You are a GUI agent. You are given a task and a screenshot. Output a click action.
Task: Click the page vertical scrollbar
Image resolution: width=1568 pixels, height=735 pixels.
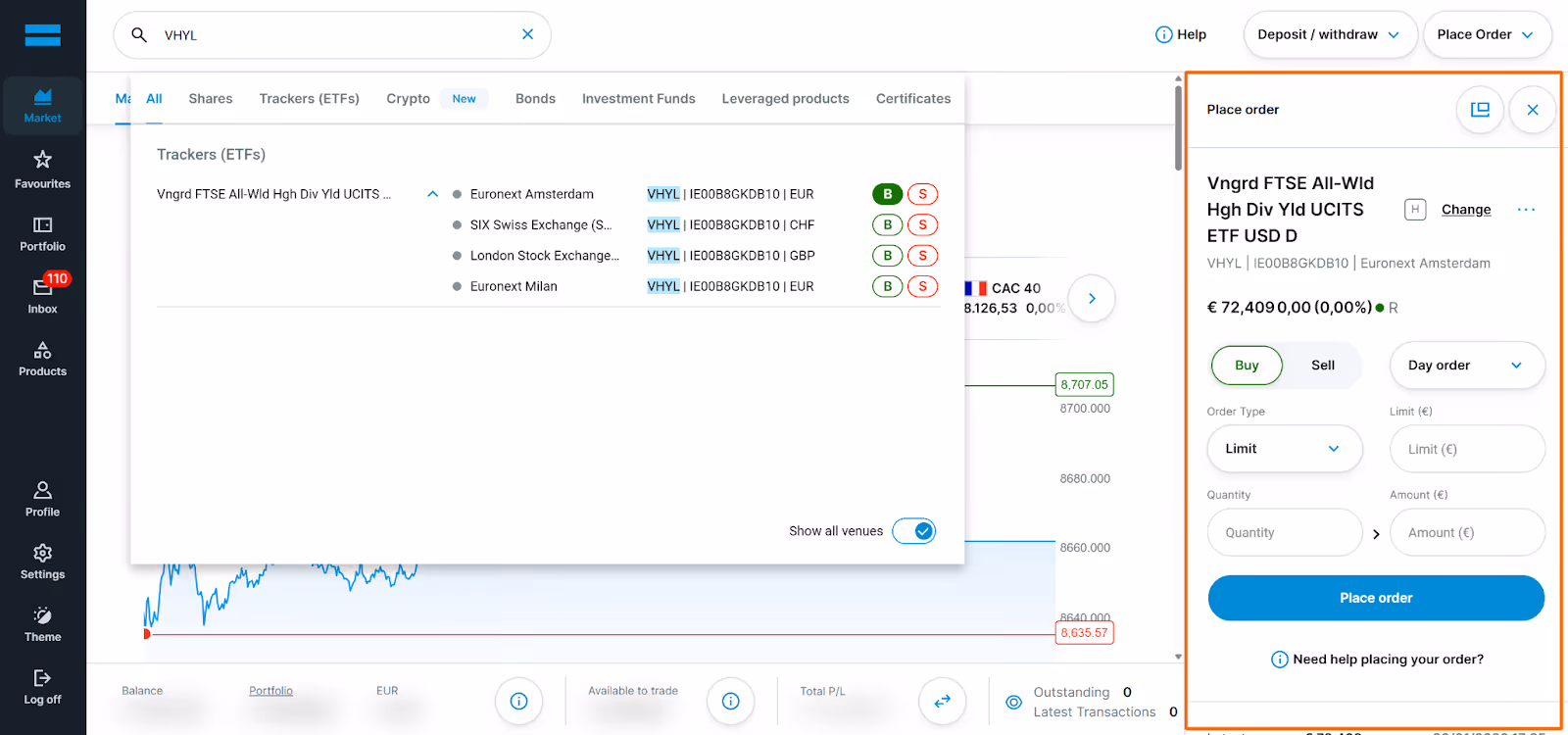[1178, 127]
